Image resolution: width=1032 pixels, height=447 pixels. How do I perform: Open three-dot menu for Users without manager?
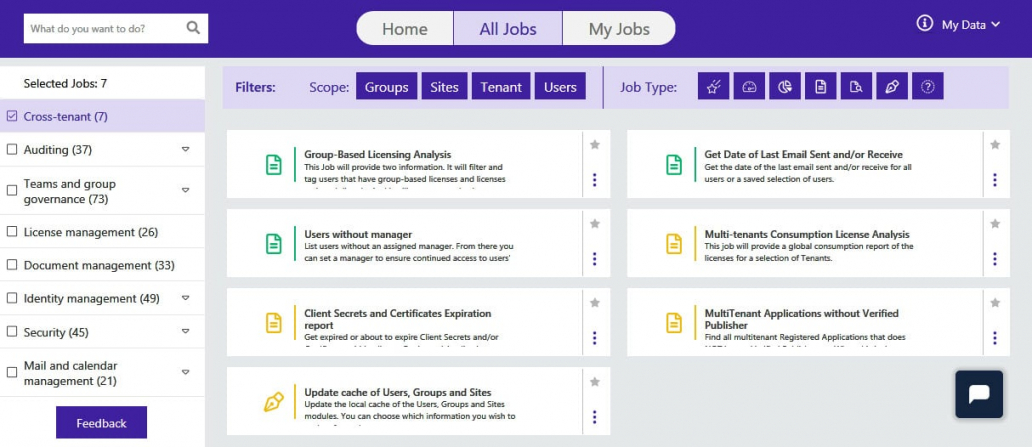(x=594, y=259)
